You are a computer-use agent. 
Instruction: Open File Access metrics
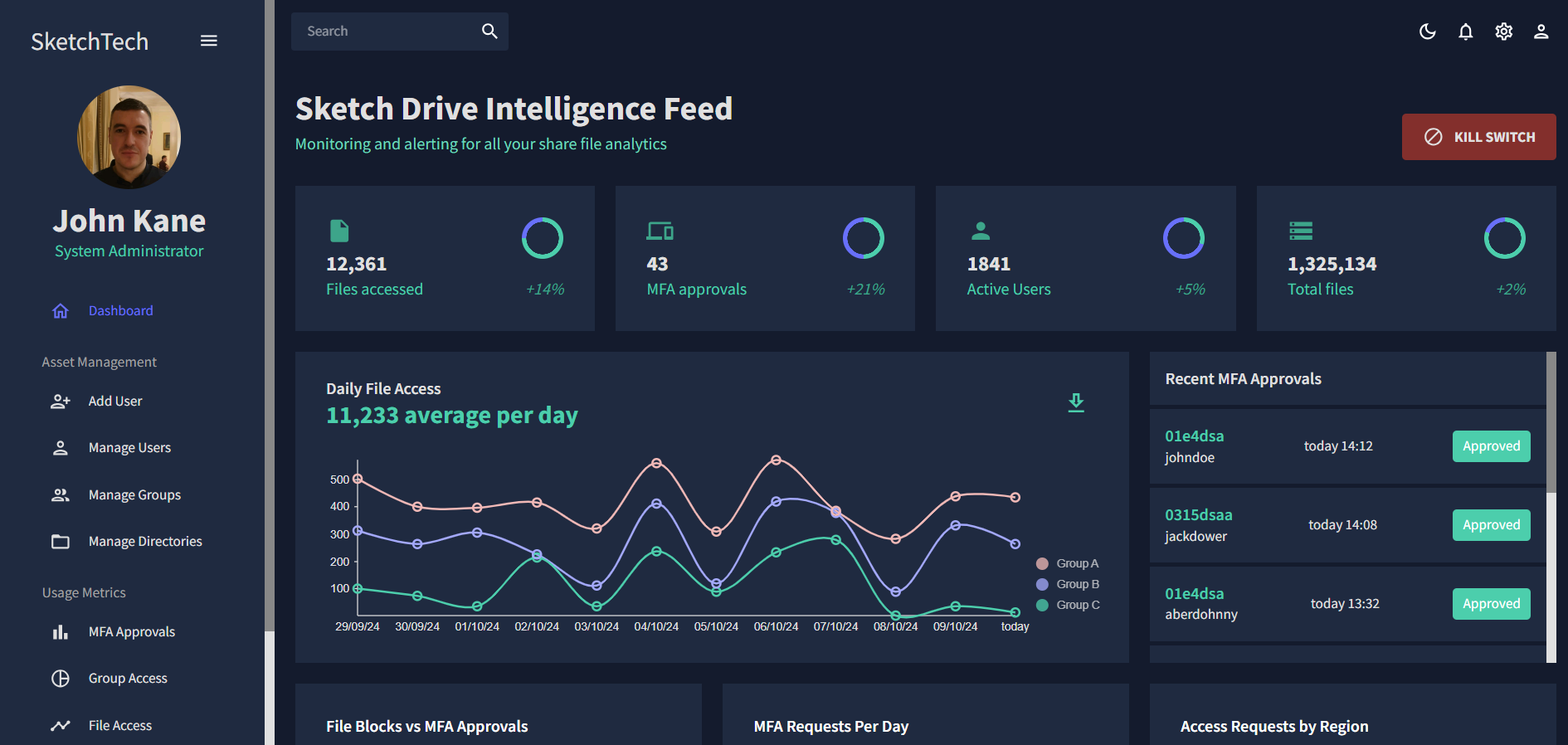pos(120,726)
